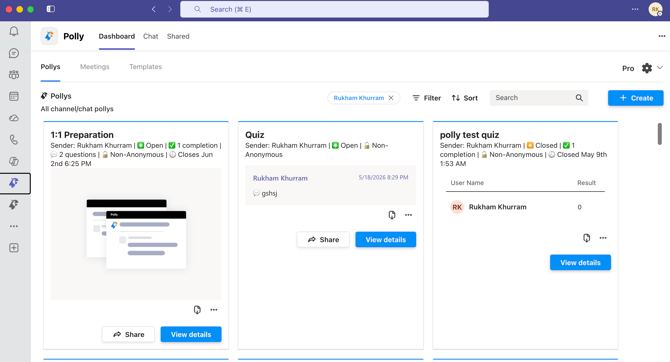Viewport: 670px width, 362px height.
Task: Duplicate the Quiz polly
Action: [x=392, y=215]
